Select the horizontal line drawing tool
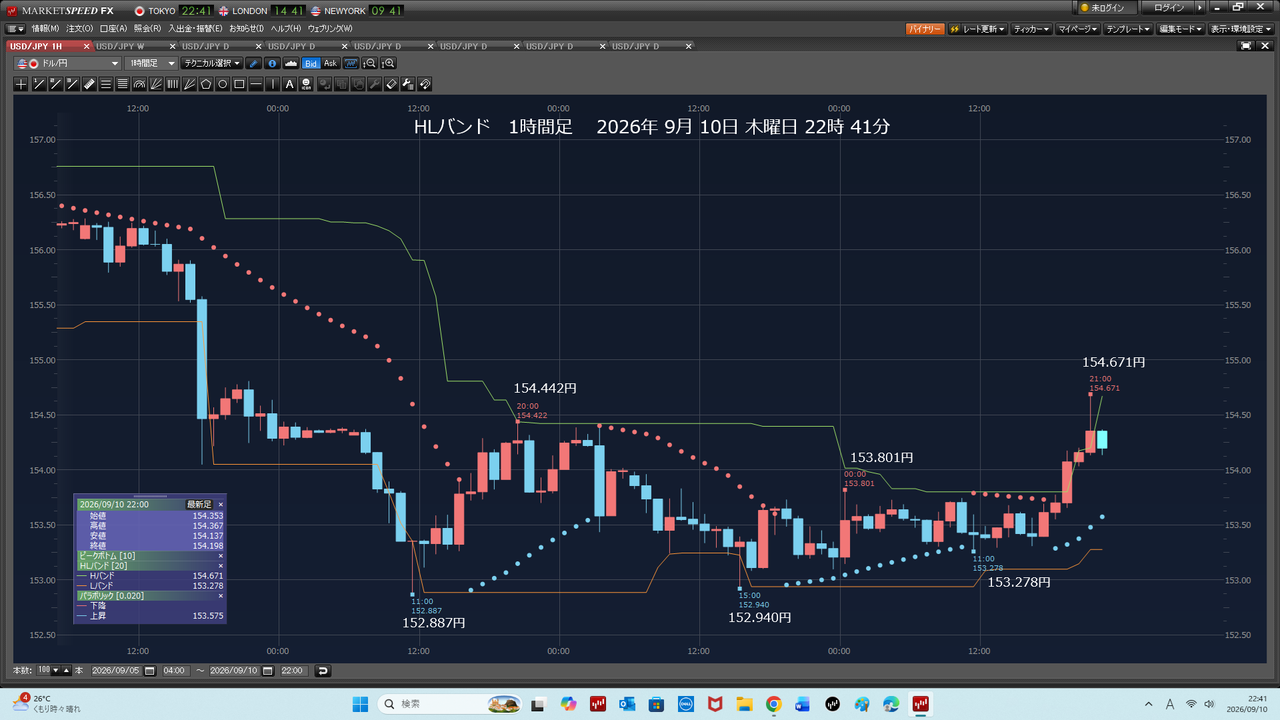1280x720 pixels. click(x=256, y=84)
